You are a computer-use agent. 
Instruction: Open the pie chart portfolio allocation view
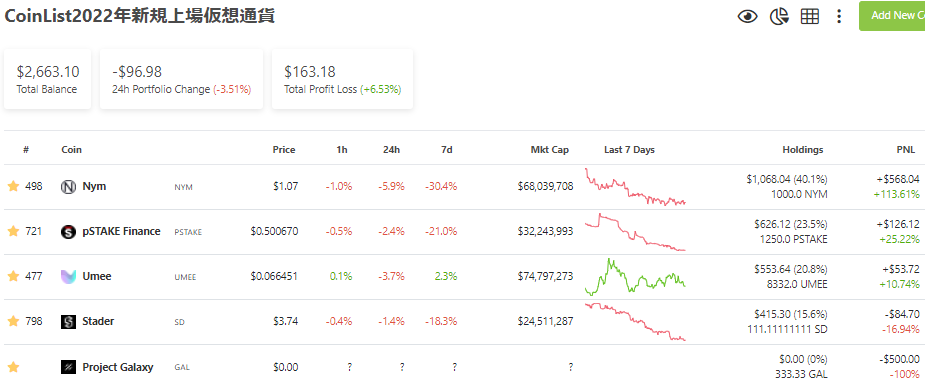(x=779, y=17)
